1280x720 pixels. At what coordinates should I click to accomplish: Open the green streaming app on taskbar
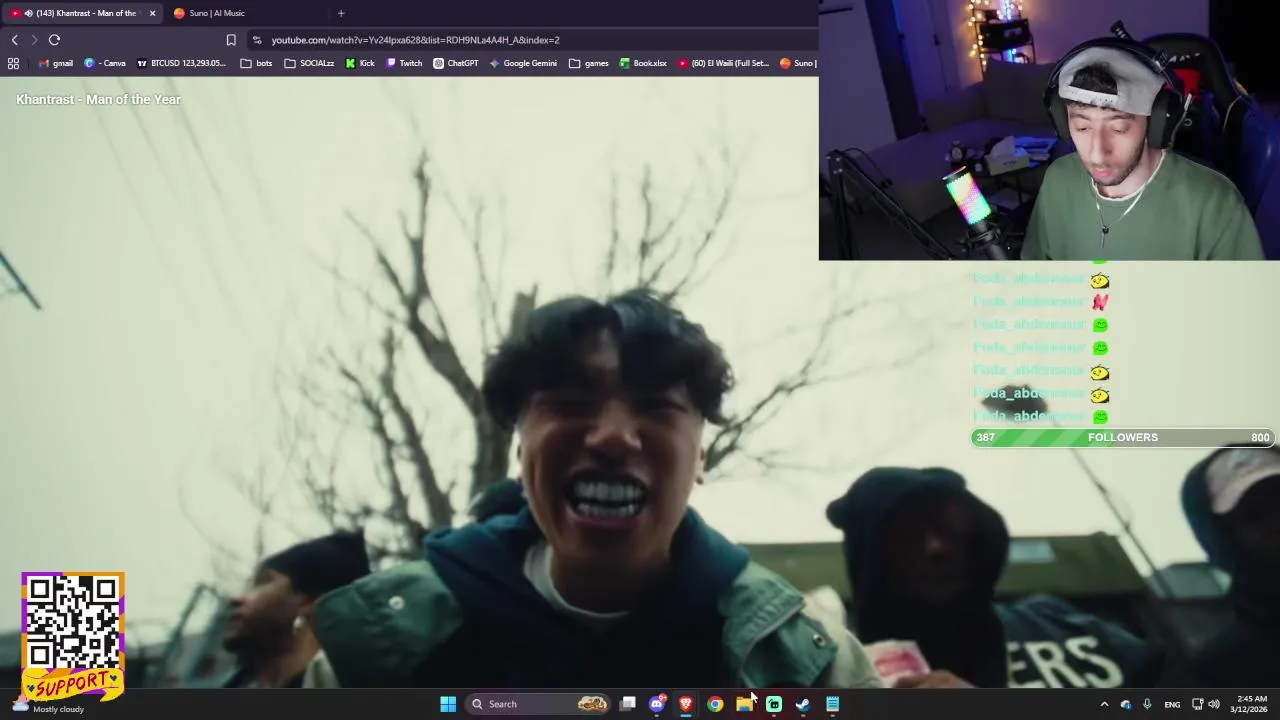click(x=773, y=704)
